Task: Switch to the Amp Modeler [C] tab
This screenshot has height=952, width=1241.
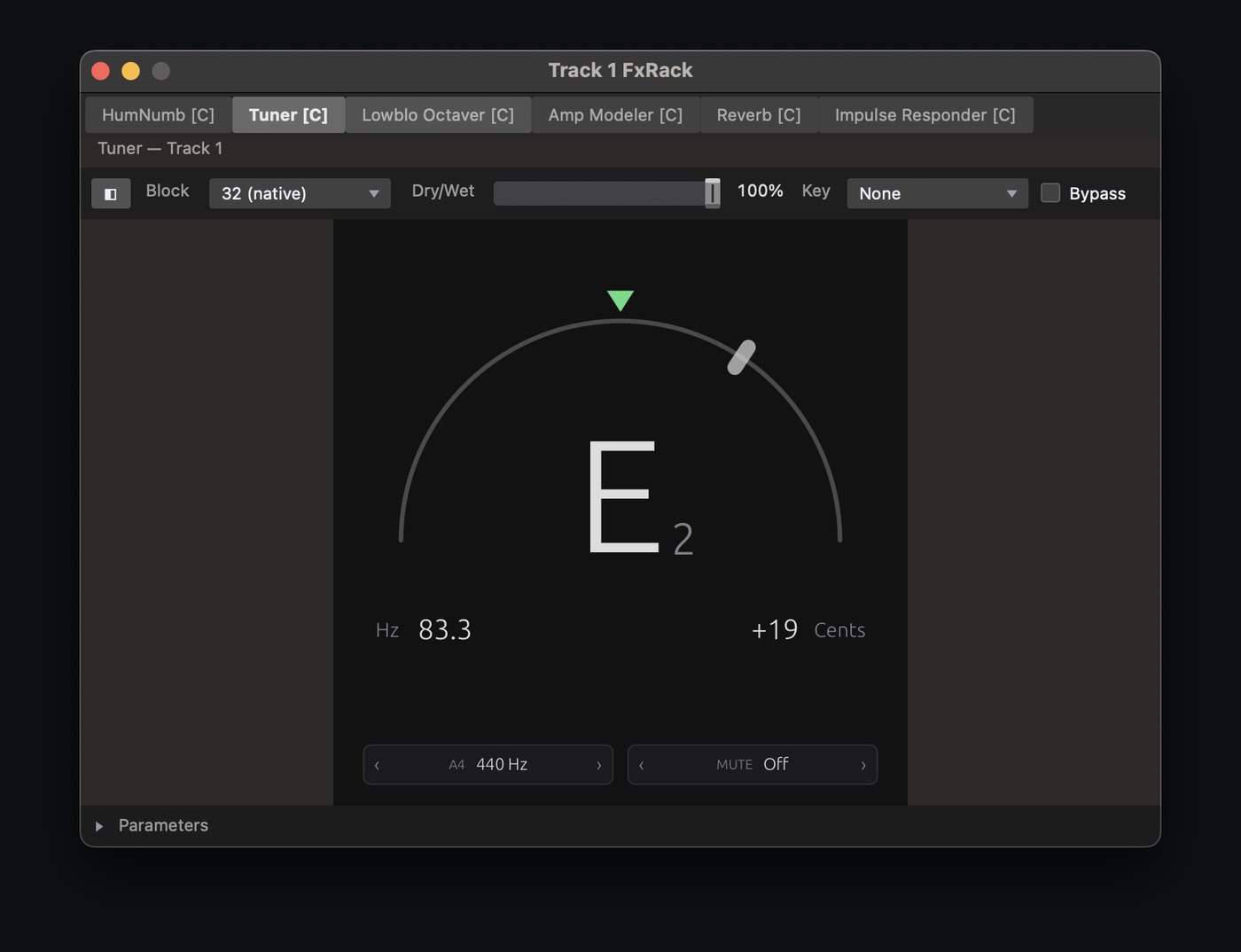Action: tap(615, 115)
